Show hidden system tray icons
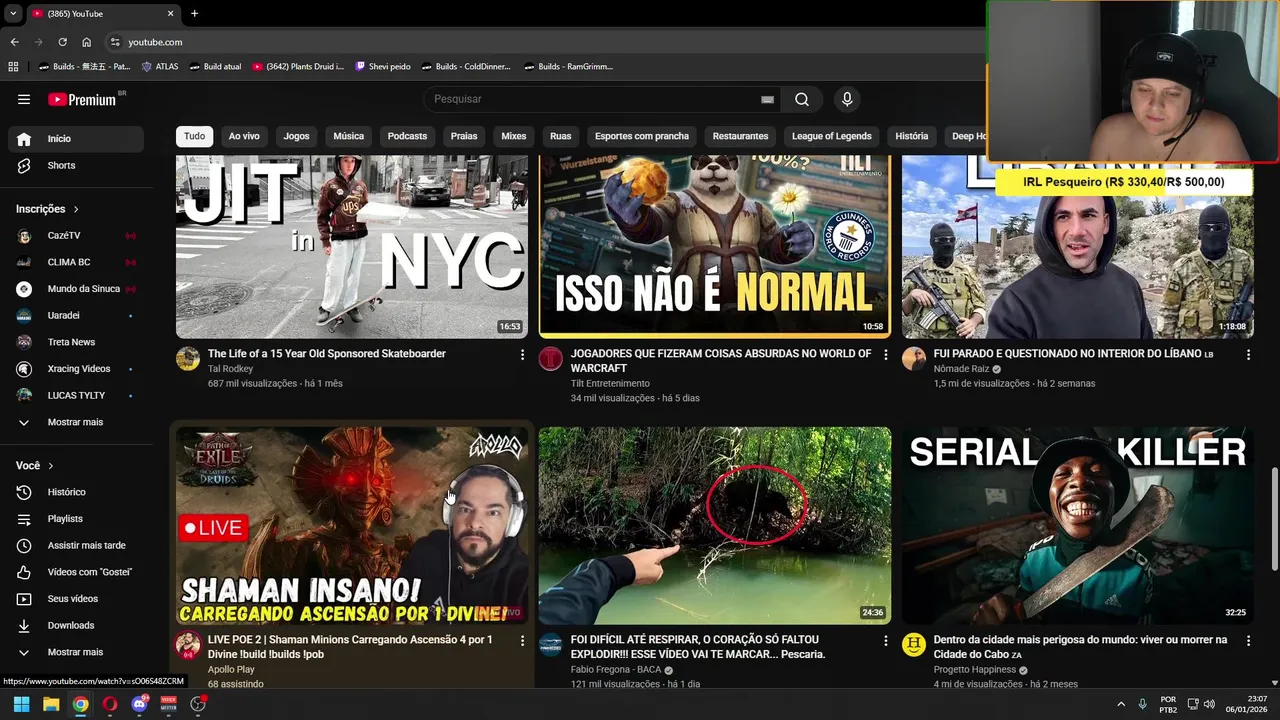Image resolution: width=1280 pixels, height=720 pixels. tap(1120, 704)
